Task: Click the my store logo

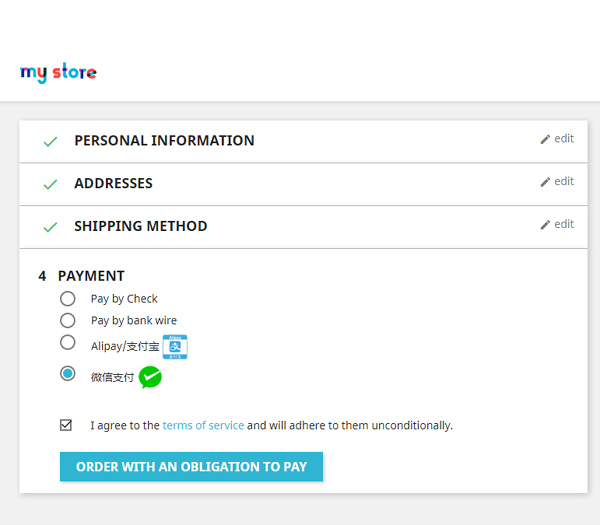Action: pyautogui.click(x=58, y=73)
